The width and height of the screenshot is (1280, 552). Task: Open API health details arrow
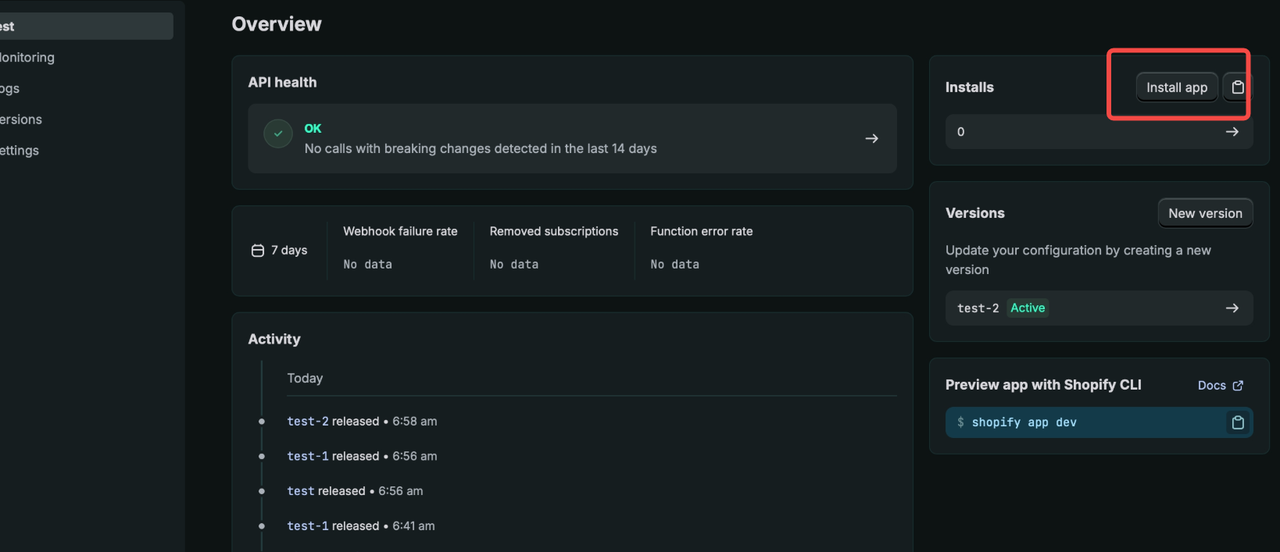(x=872, y=139)
